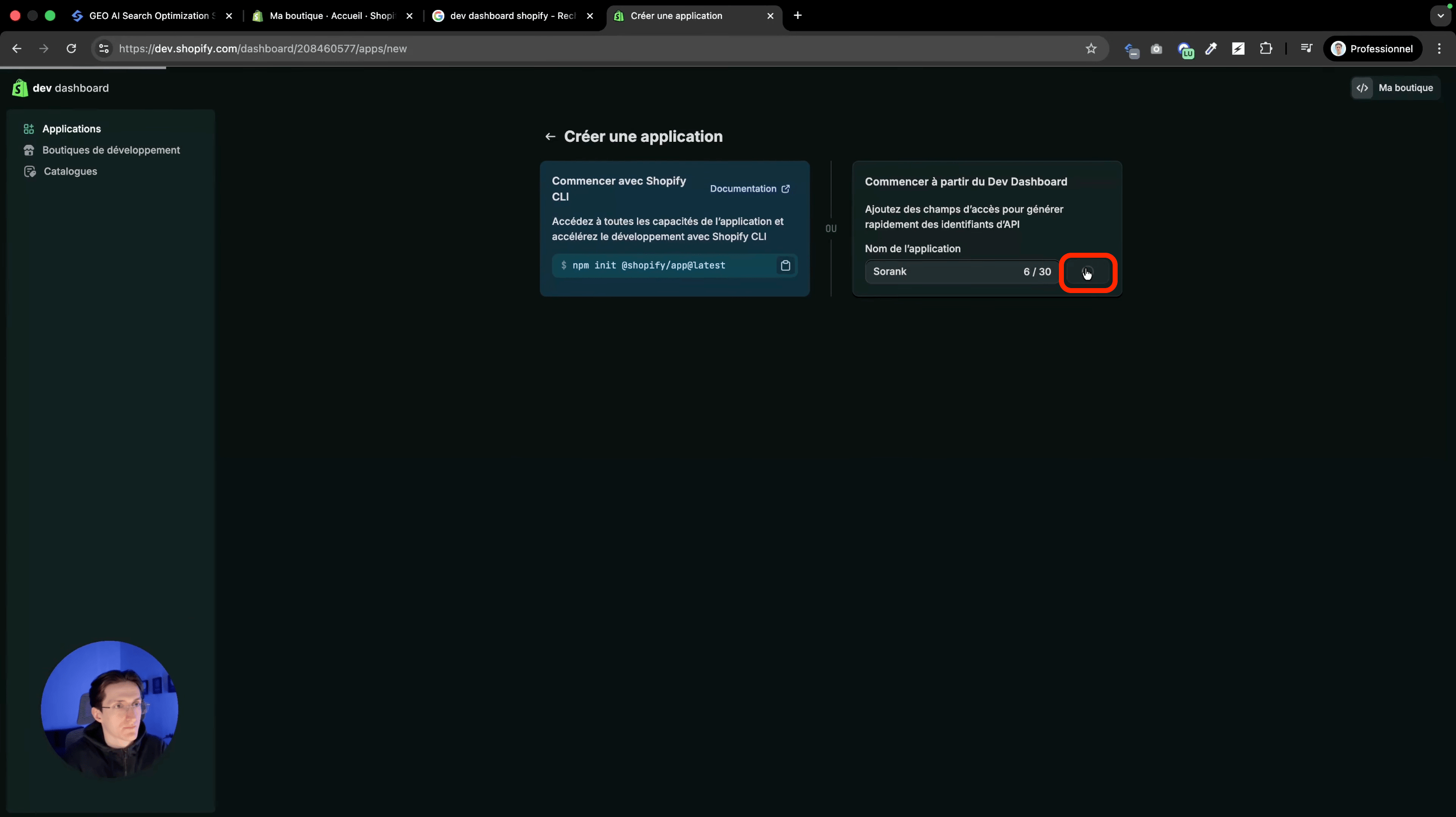Image resolution: width=1456 pixels, height=817 pixels.
Task: Click the address bar URL
Action: (263, 49)
